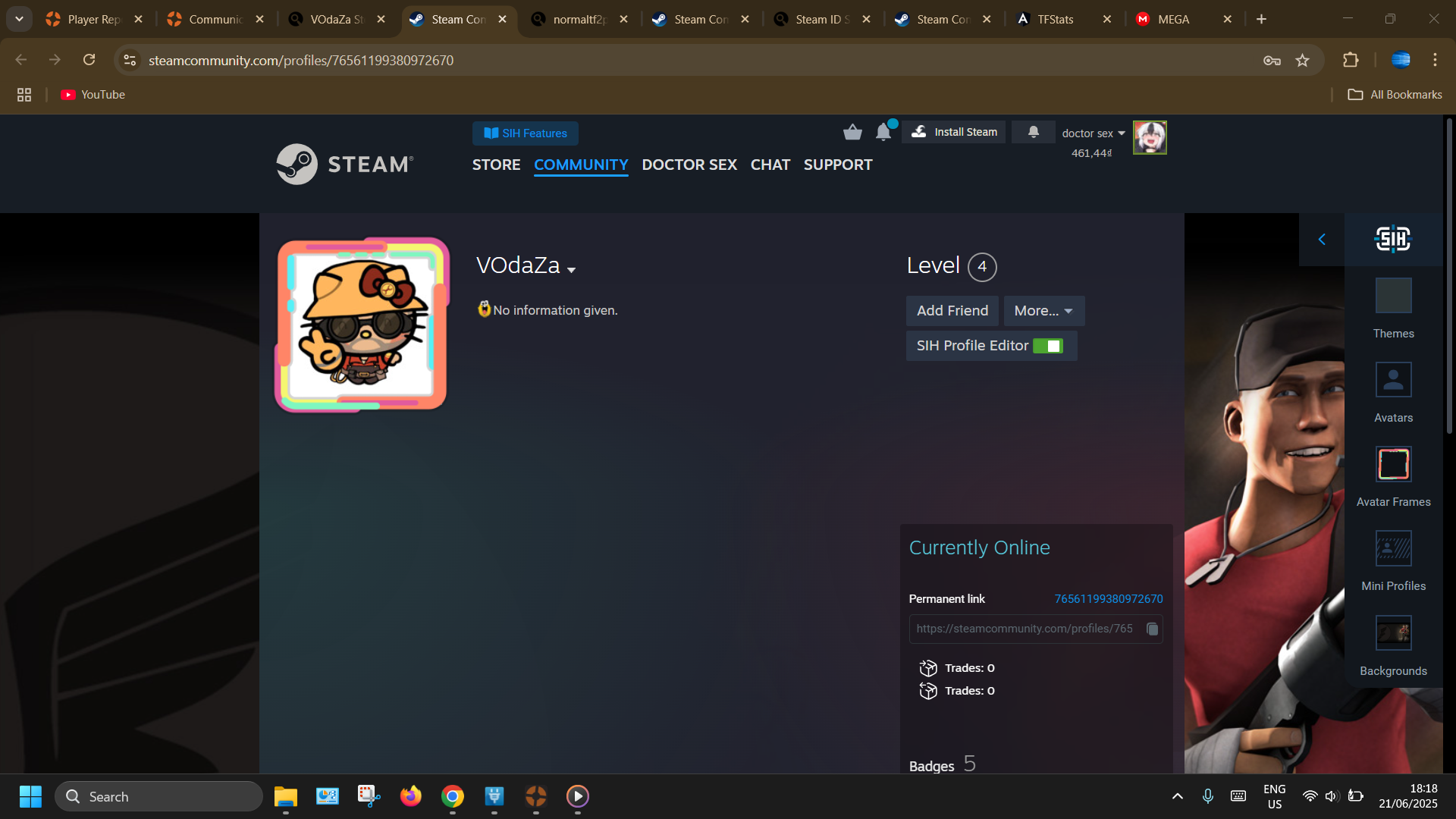
Task: Open the Badges link
Action: click(x=931, y=766)
